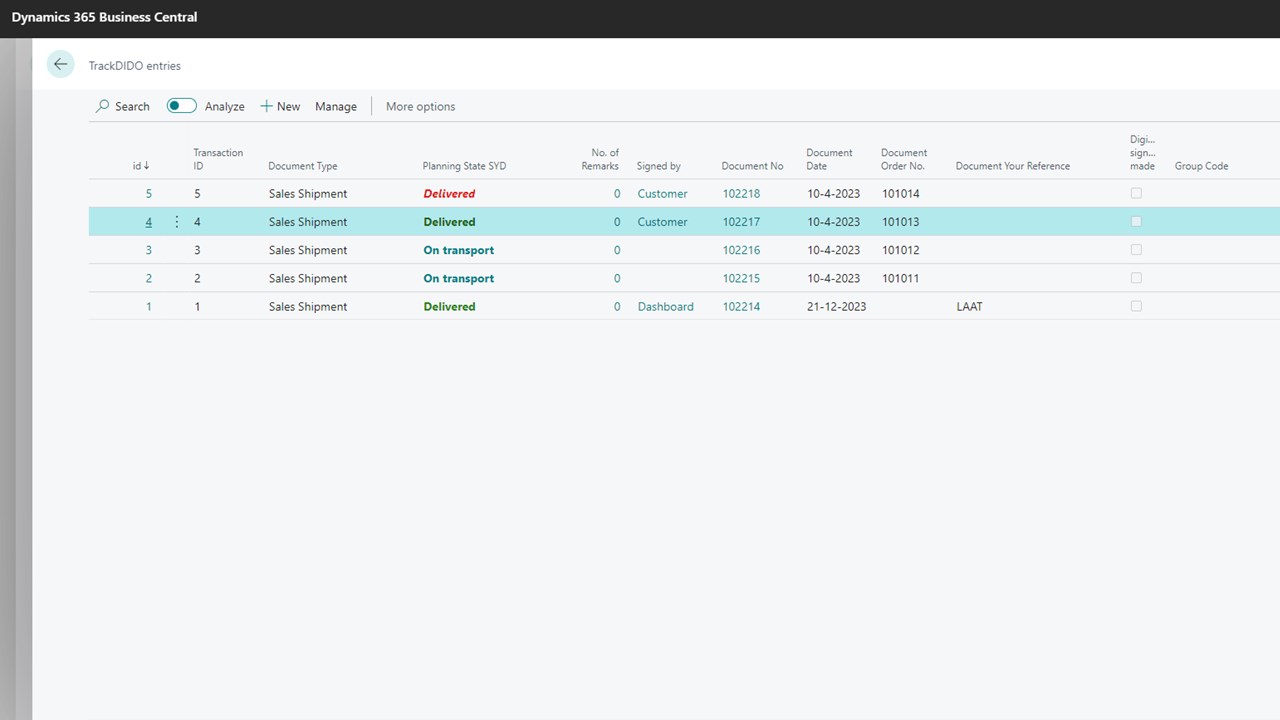Screen dimensions: 1280x720
Task: Check digital signature box for document 102214
Action: (1136, 306)
